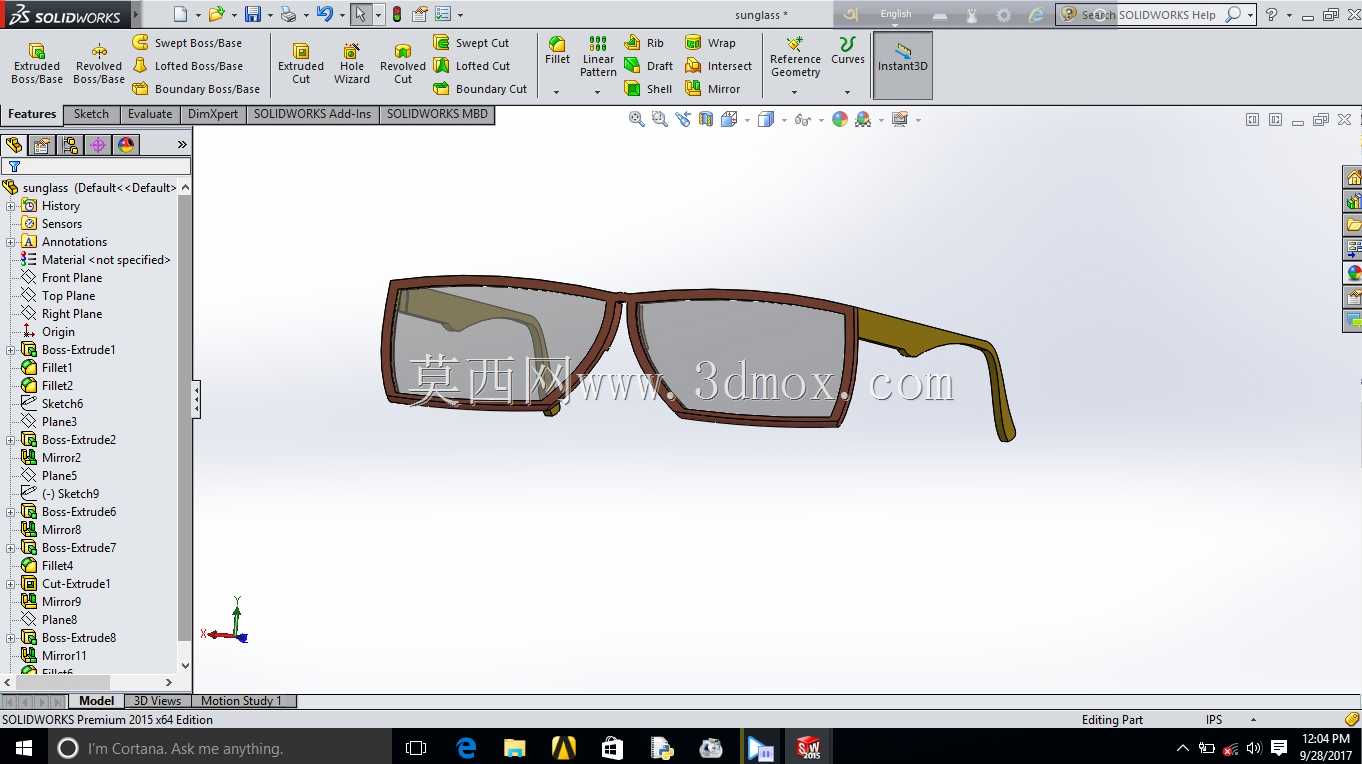Click the Save icon in the title toolbar
This screenshot has height=764, width=1362.
253,14
